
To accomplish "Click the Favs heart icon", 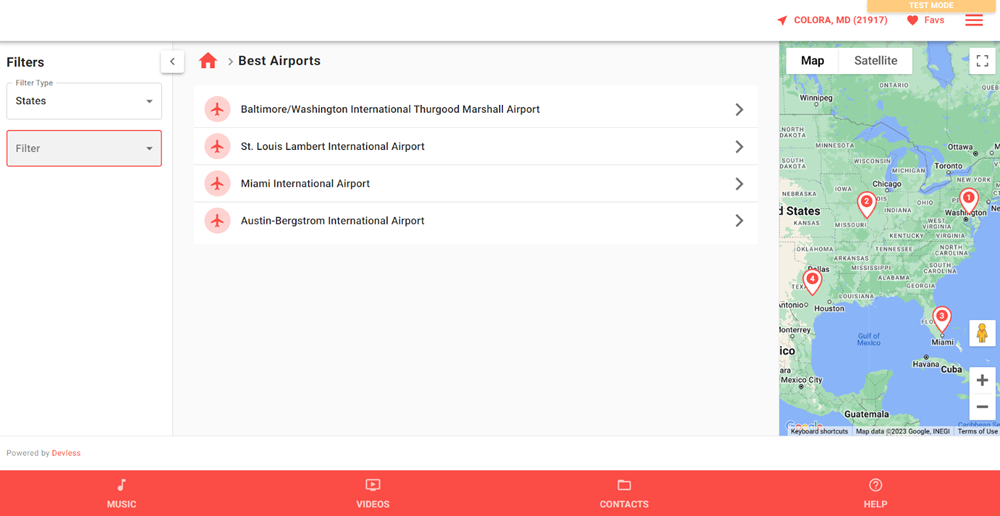I will coord(912,20).
